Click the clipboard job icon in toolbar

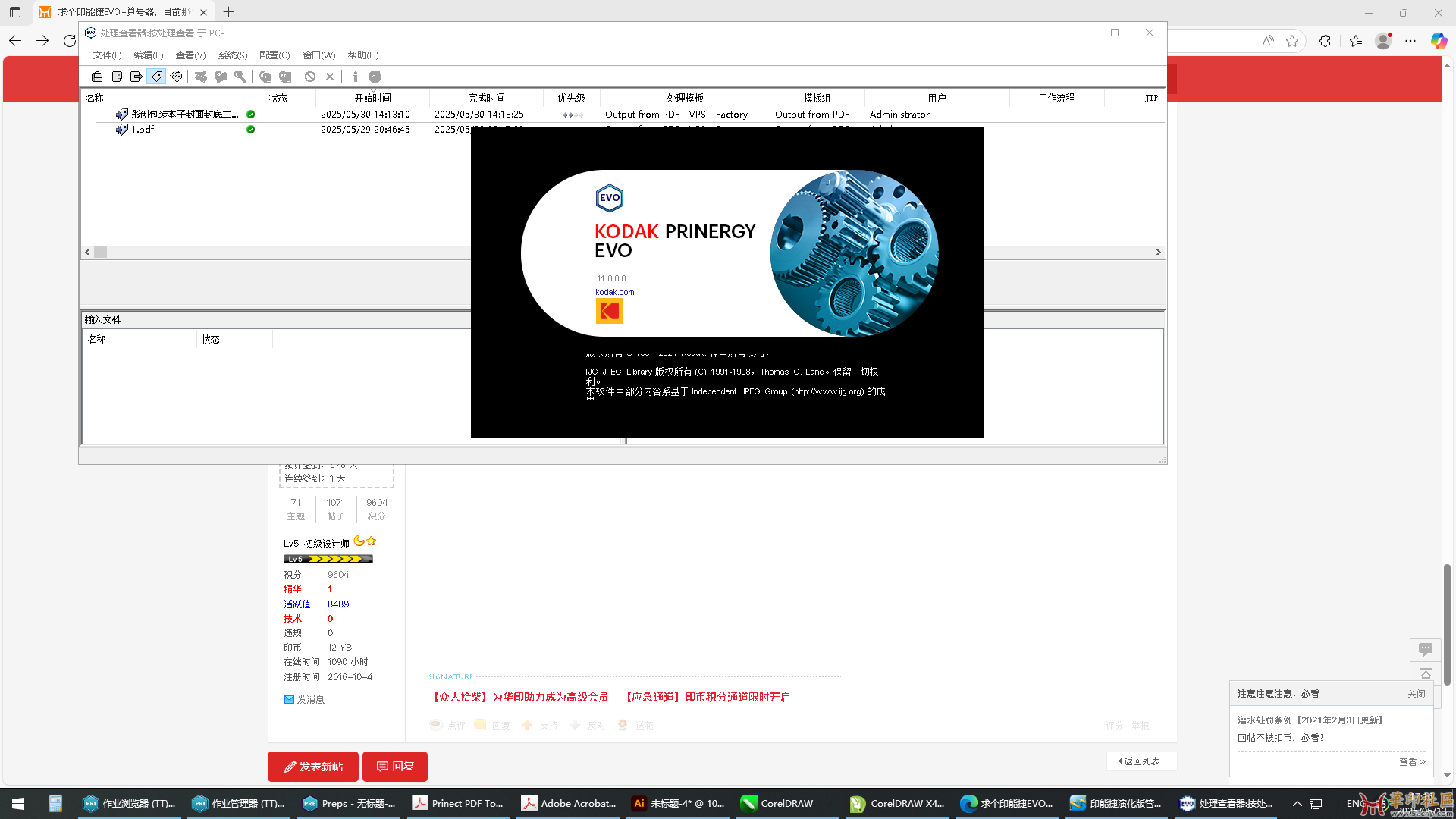point(97,77)
